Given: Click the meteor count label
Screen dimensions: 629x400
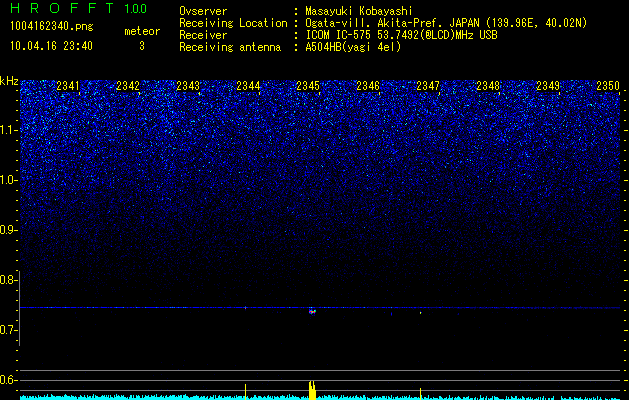Looking at the screenshot, I should [142, 31].
